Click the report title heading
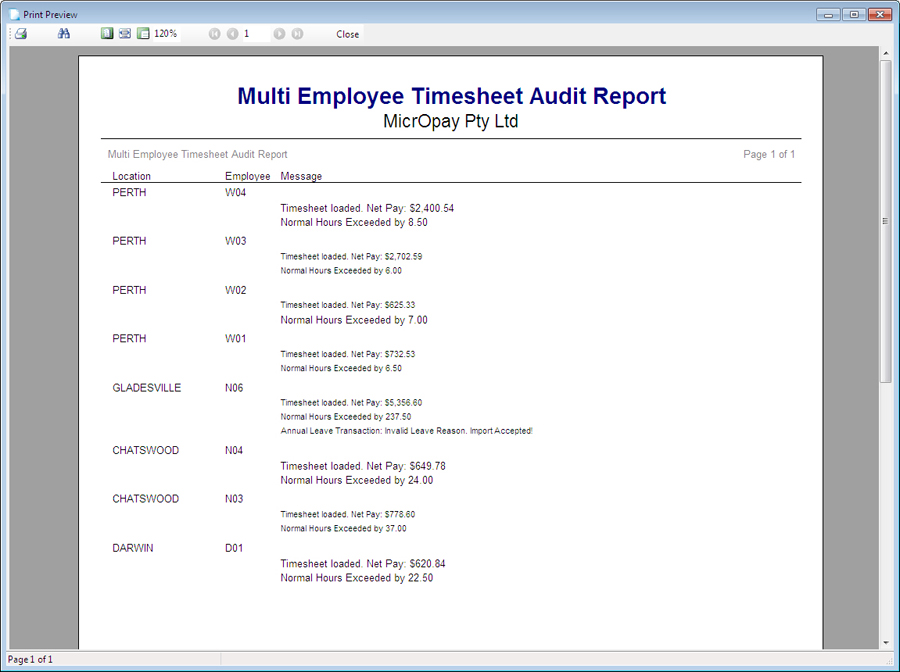Image resolution: width=900 pixels, height=672 pixels. point(451,96)
